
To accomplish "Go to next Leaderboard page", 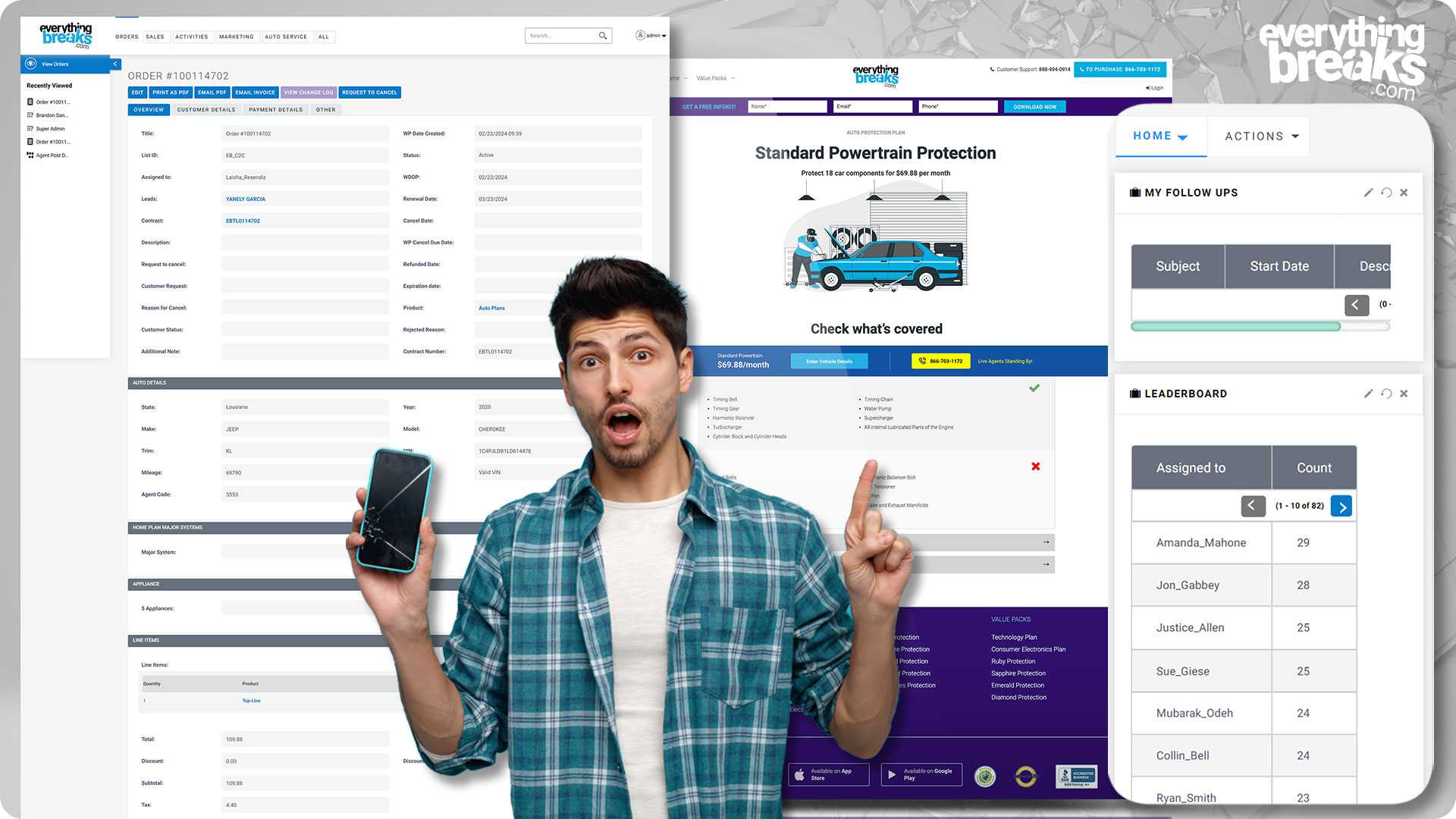I will (x=1341, y=507).
